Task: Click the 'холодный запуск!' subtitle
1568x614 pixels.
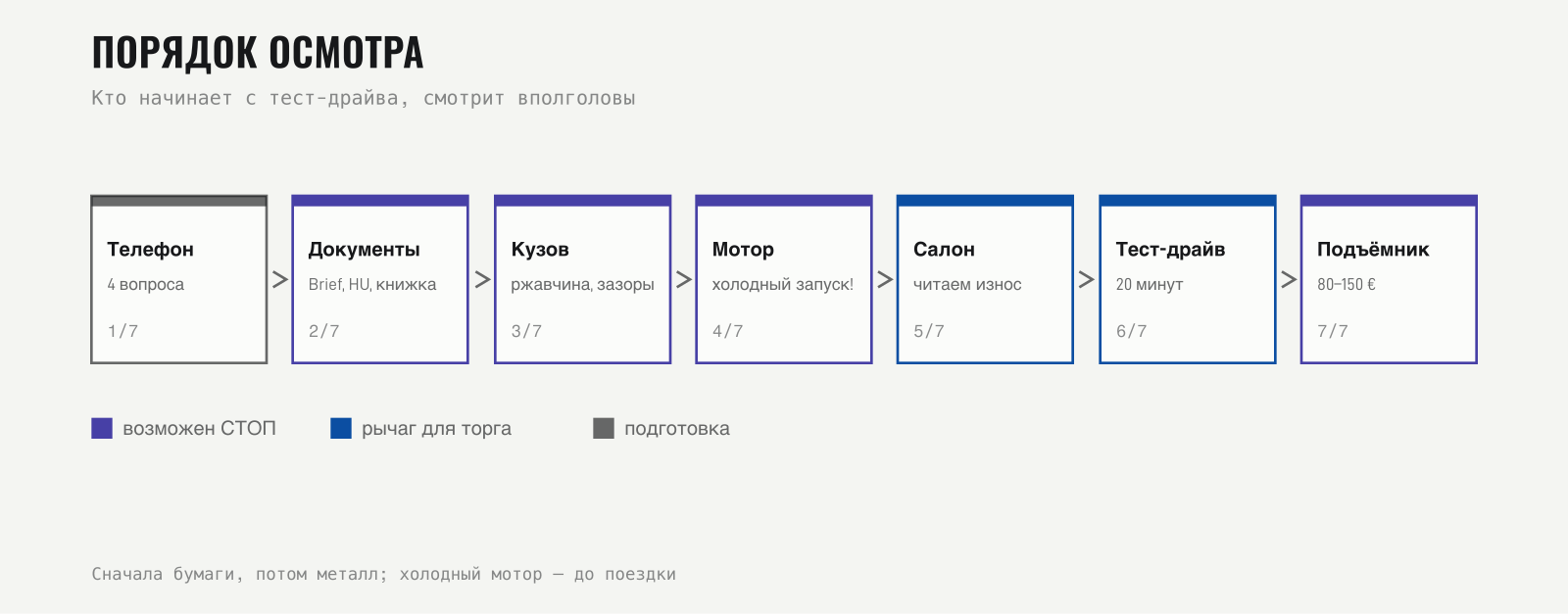Action: [x=782, y=285]
